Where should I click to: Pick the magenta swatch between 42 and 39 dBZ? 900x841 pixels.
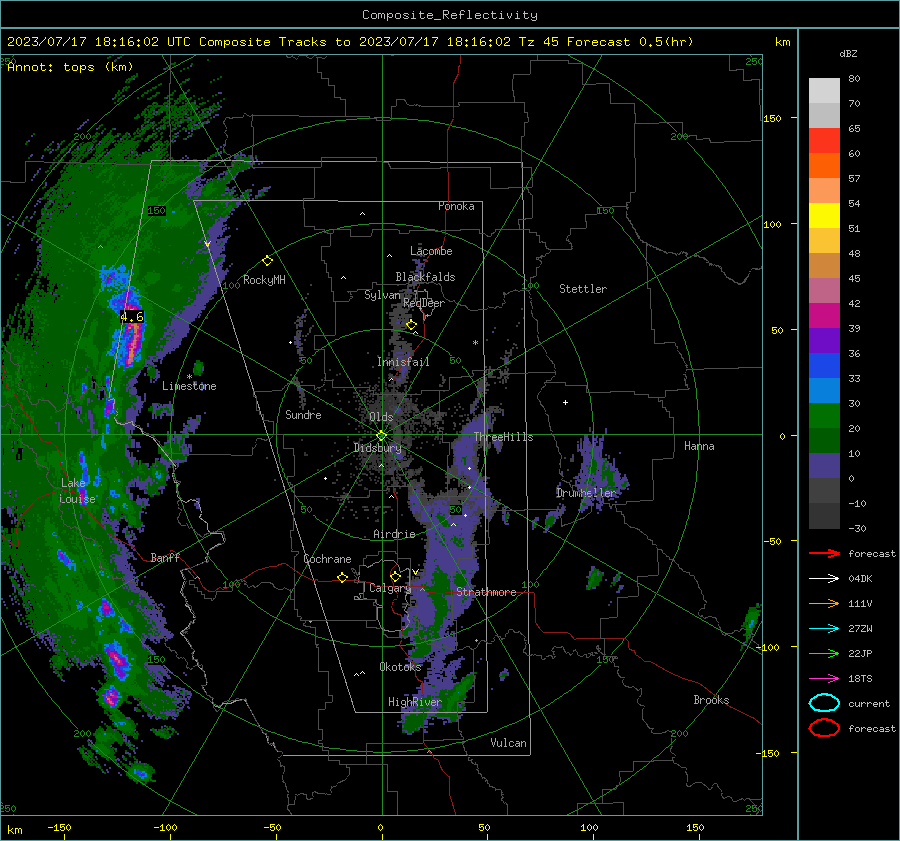pyautogui.click(x=824, y=316)
